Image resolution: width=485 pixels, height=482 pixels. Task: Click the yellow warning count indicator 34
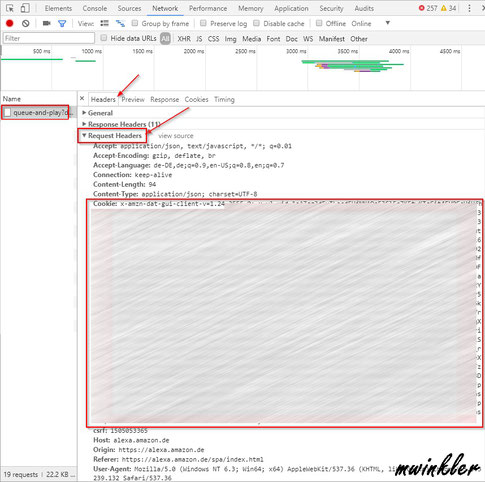448,8
